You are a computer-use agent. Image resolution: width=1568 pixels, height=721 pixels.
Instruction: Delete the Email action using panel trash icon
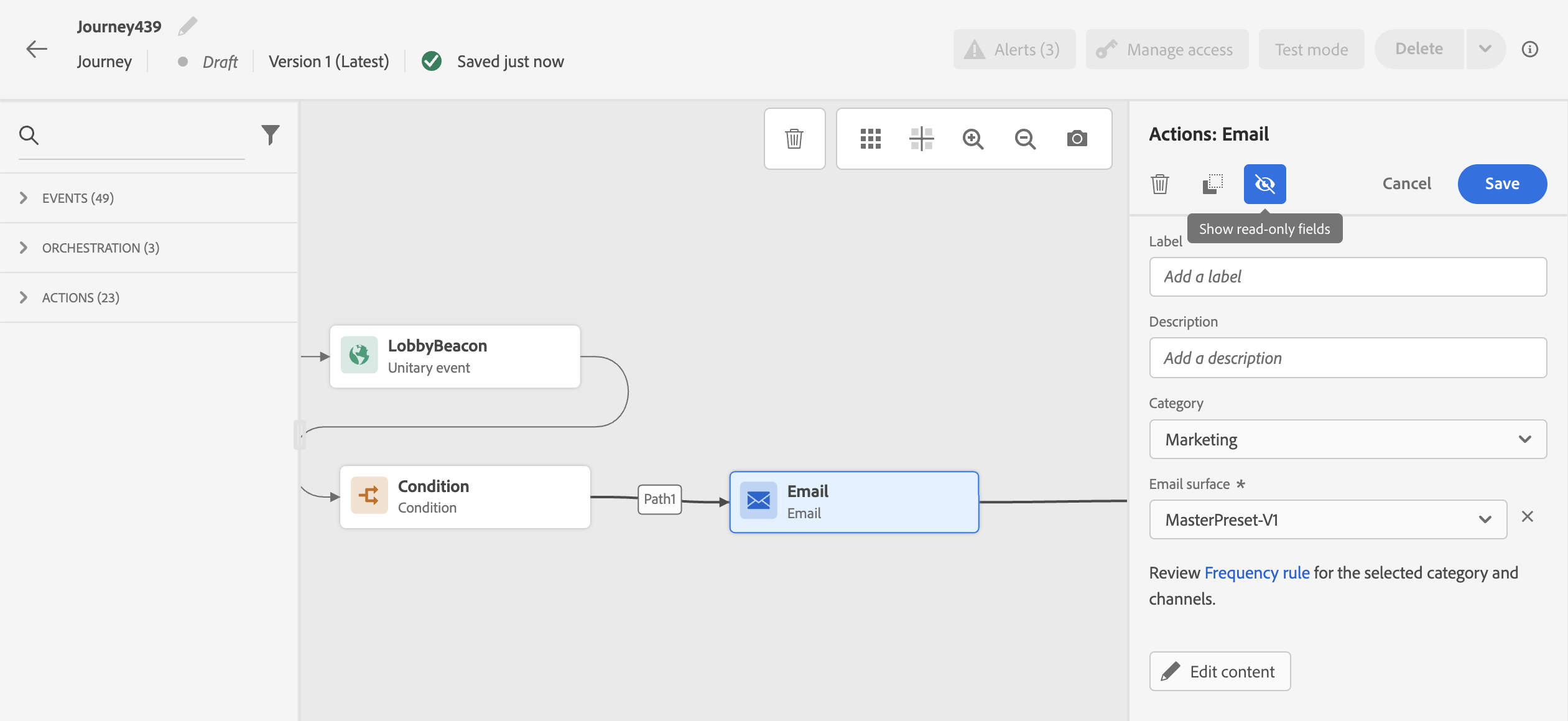(x=1160, y=184)
